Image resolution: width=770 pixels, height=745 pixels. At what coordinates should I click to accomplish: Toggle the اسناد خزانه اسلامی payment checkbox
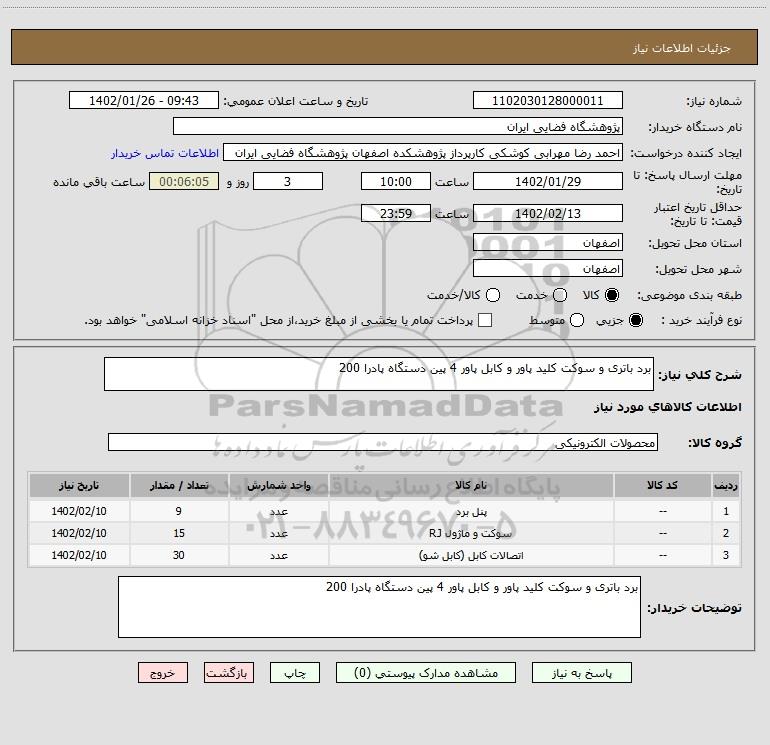(x=485, y=320)
